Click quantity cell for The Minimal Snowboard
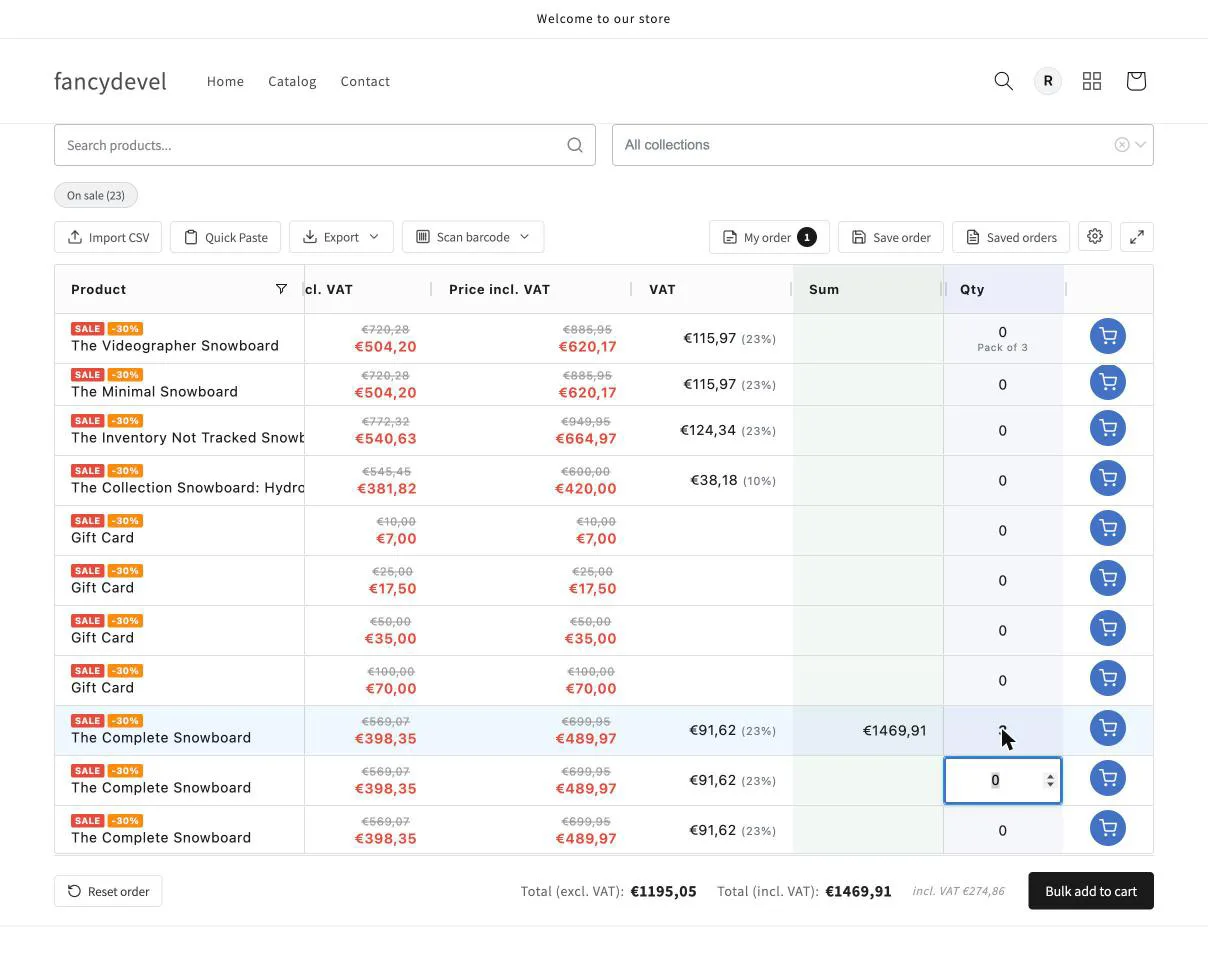This screenshot has width=1208, height=974. [1002, 384]
